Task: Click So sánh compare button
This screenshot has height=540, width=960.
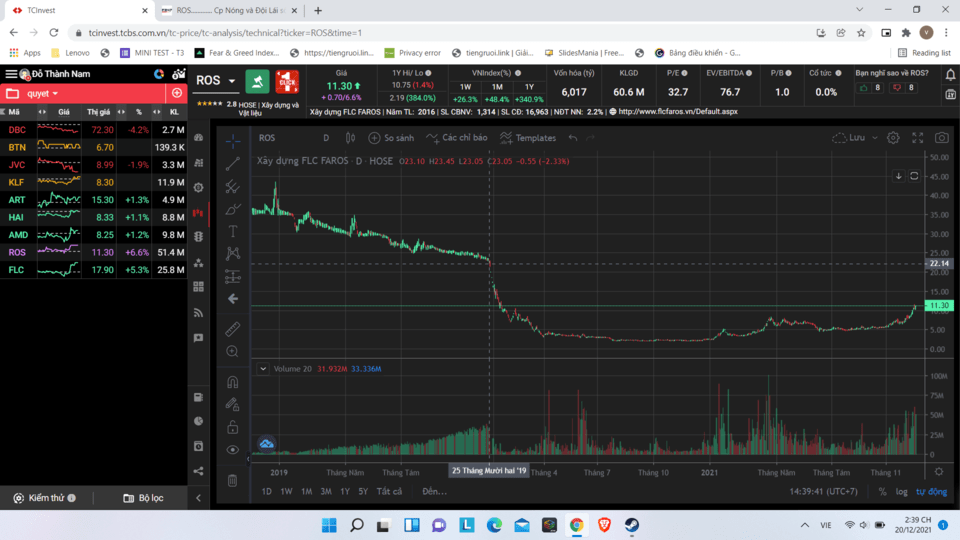Action: pos(391,138)
